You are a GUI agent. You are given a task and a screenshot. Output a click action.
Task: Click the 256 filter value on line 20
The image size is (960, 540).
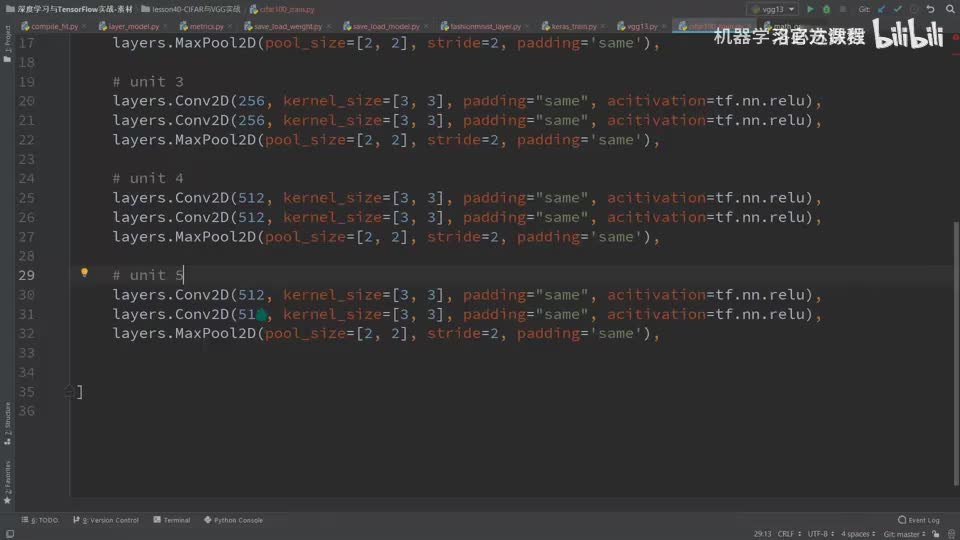click(x=251, y=100)
